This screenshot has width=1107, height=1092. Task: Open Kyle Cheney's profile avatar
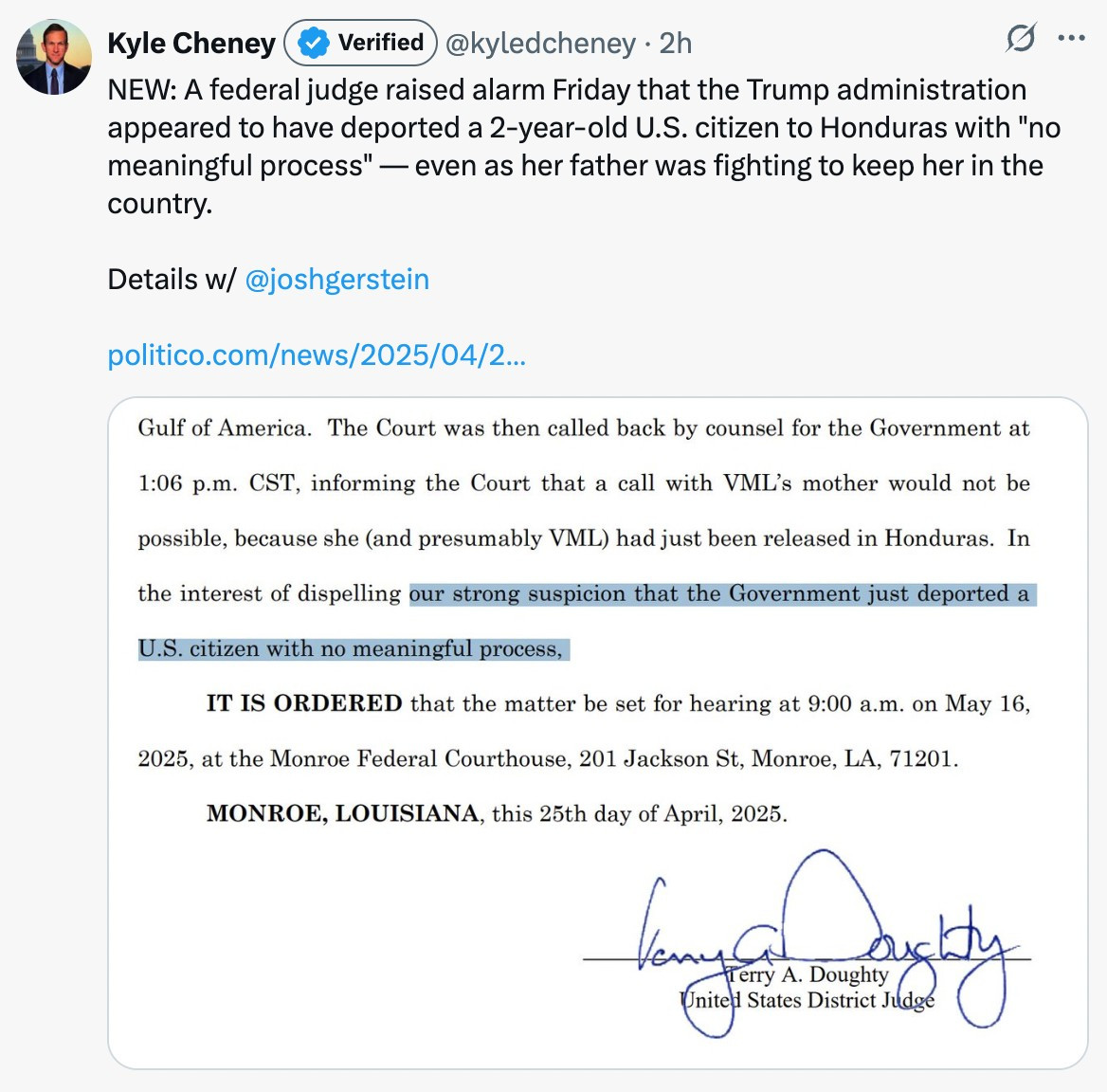(x=54, y=57)
